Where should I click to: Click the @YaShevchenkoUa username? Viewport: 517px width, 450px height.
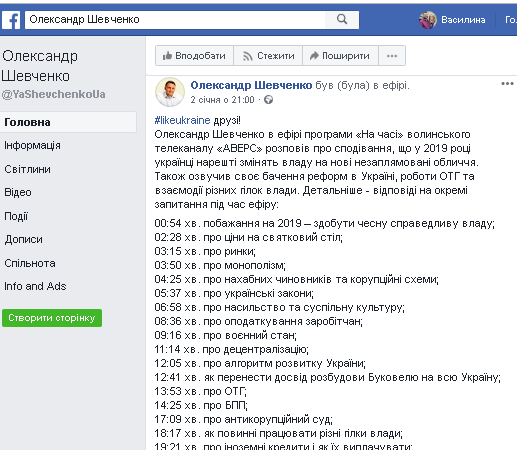53,94
